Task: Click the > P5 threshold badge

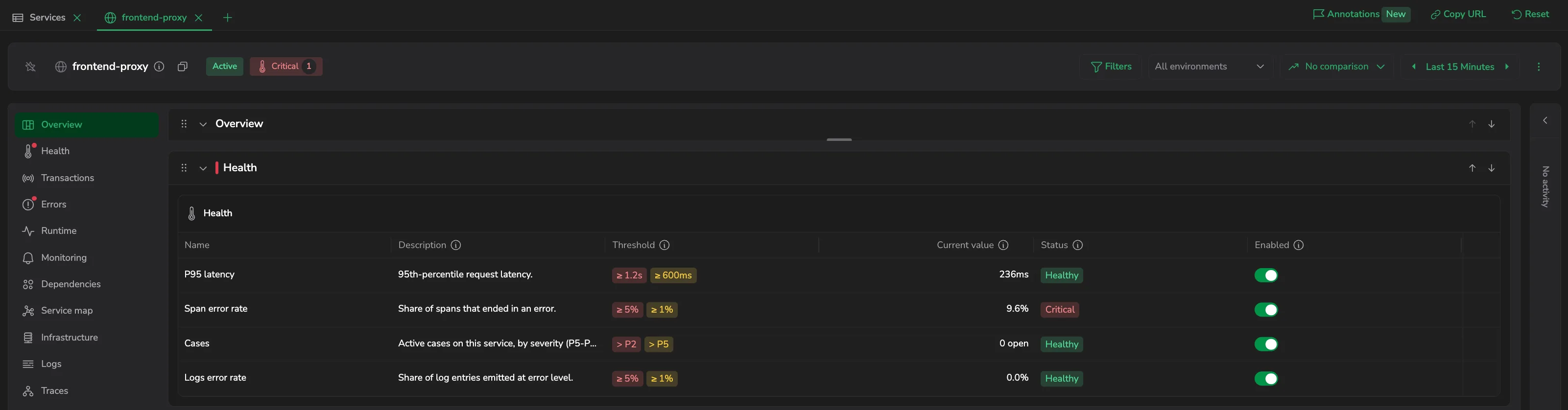Action: click(x=659, y=344)
